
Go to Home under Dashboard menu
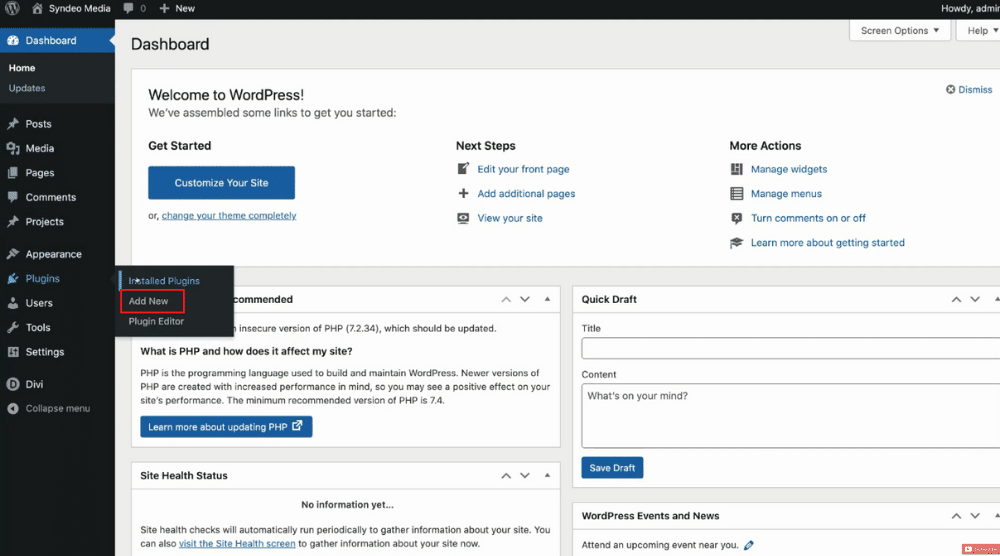click(x=22, y=68)
